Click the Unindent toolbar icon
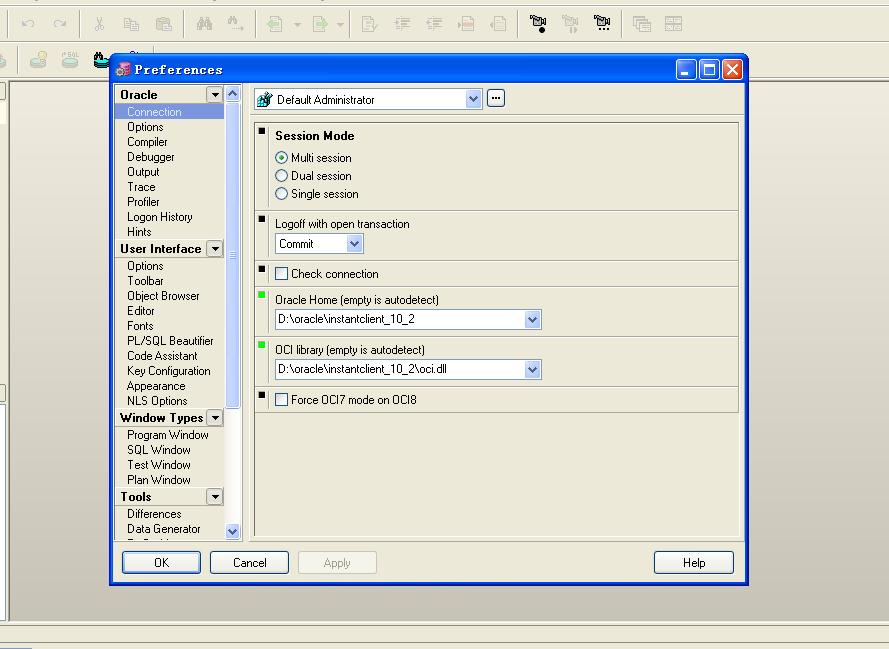 434,24
